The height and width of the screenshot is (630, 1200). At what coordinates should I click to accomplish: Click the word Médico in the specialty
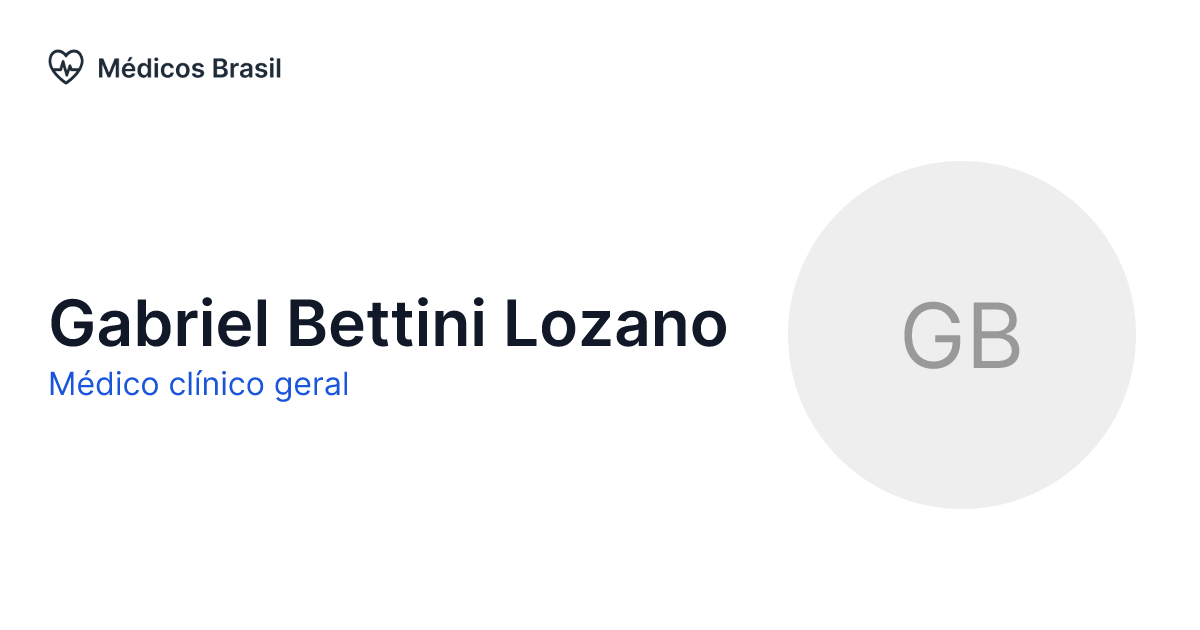click(90, 384)
